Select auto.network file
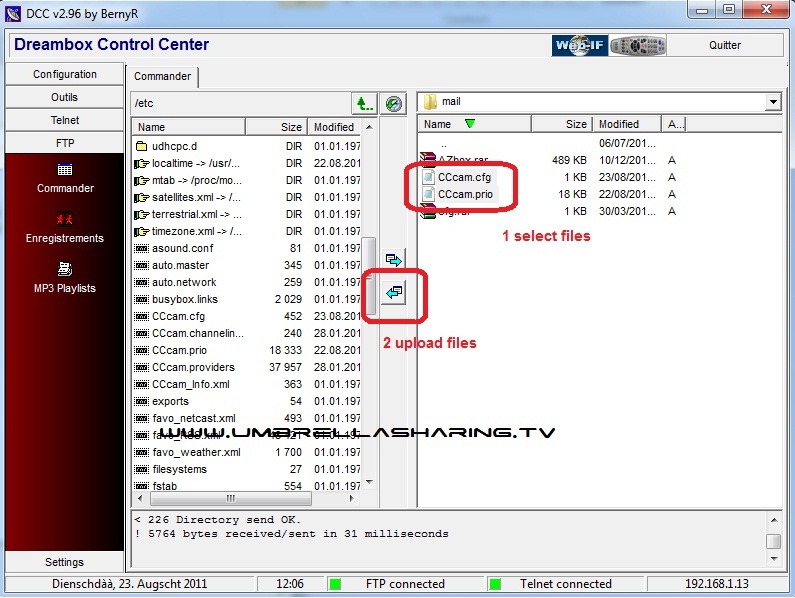The image size is (795, 598). [x=247, y=283]
